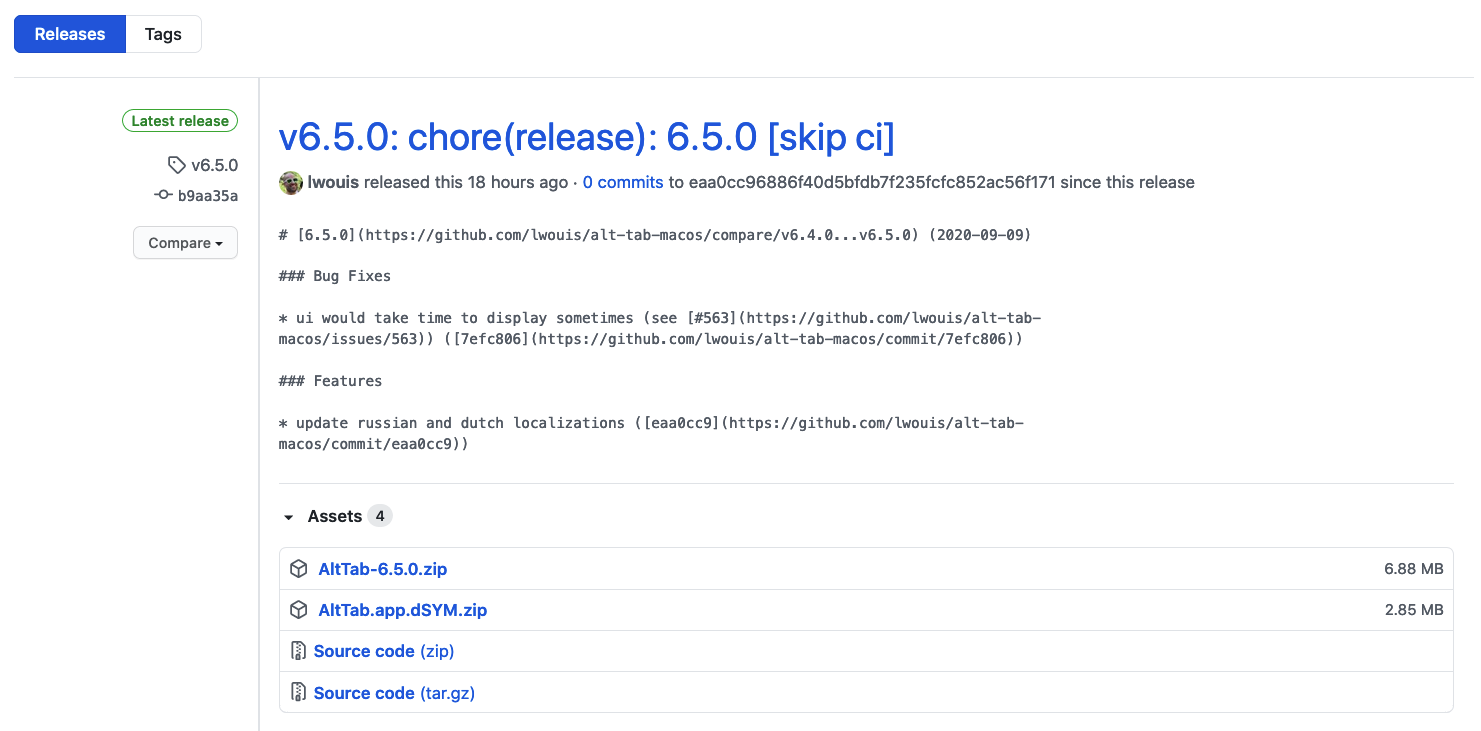Open lwouis's avatar image
The image size is (1481, 731).
pyautogui.click(x=290, y=183)
